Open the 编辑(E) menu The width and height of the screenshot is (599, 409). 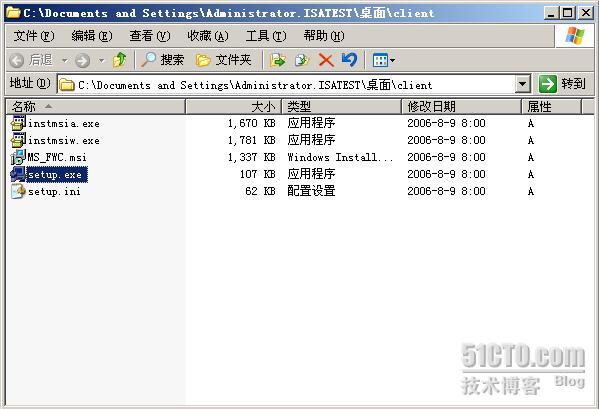point(92,36)
